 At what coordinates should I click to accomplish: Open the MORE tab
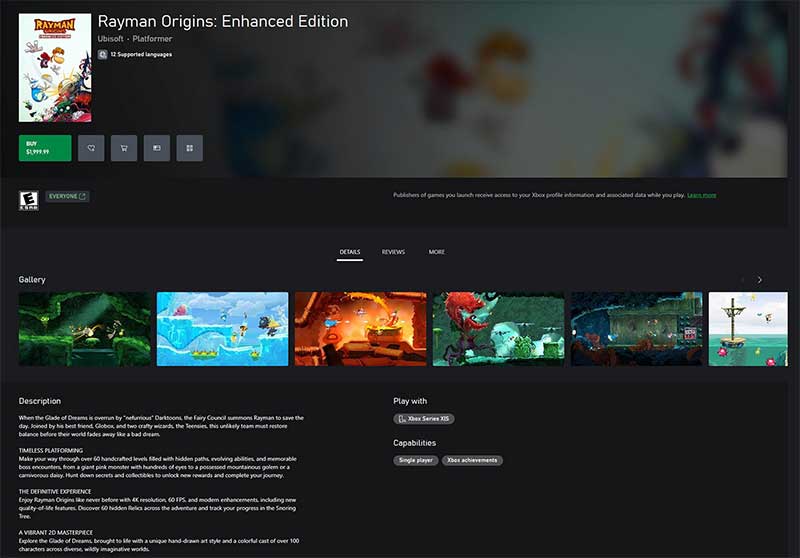(437, 252)
